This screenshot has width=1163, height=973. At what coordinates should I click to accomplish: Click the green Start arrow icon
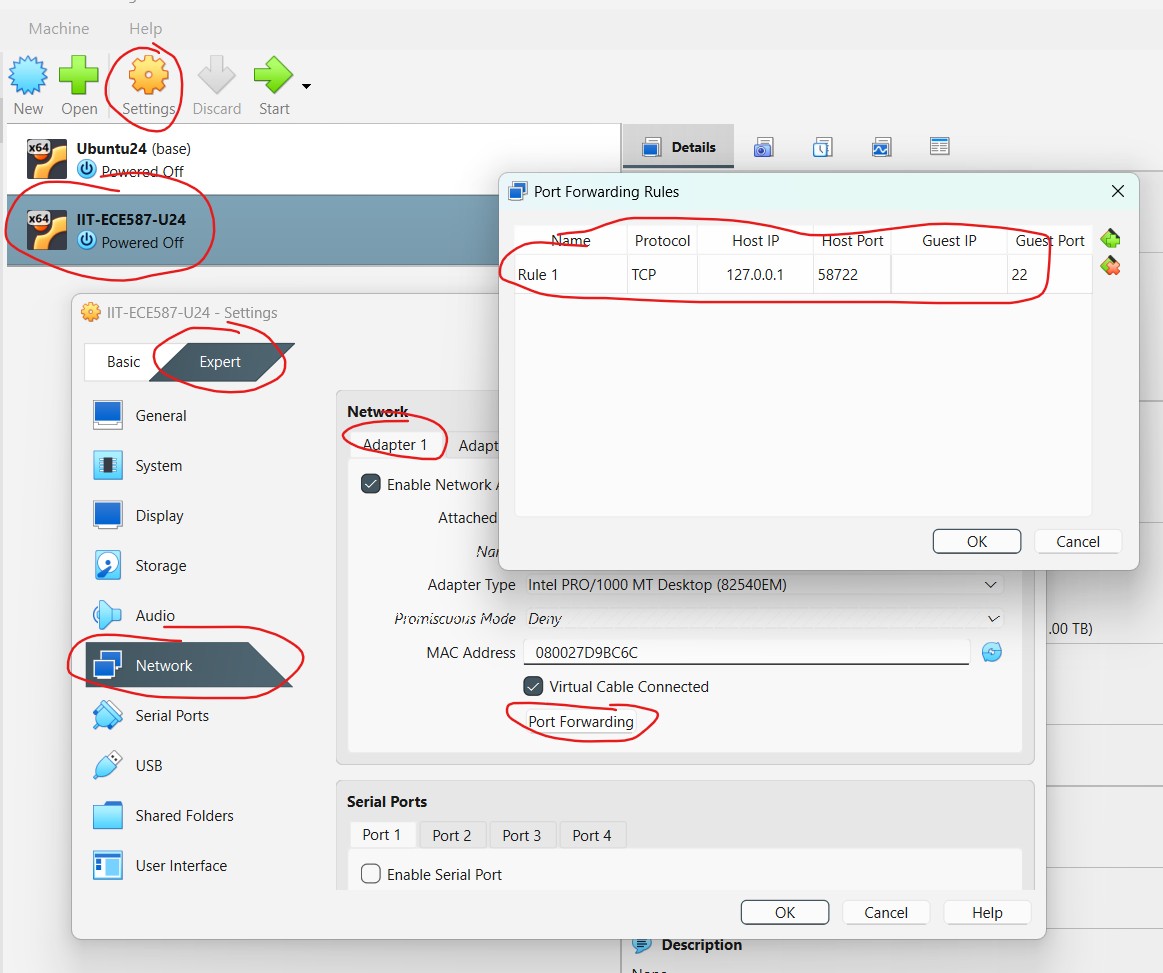coord(272,76)
